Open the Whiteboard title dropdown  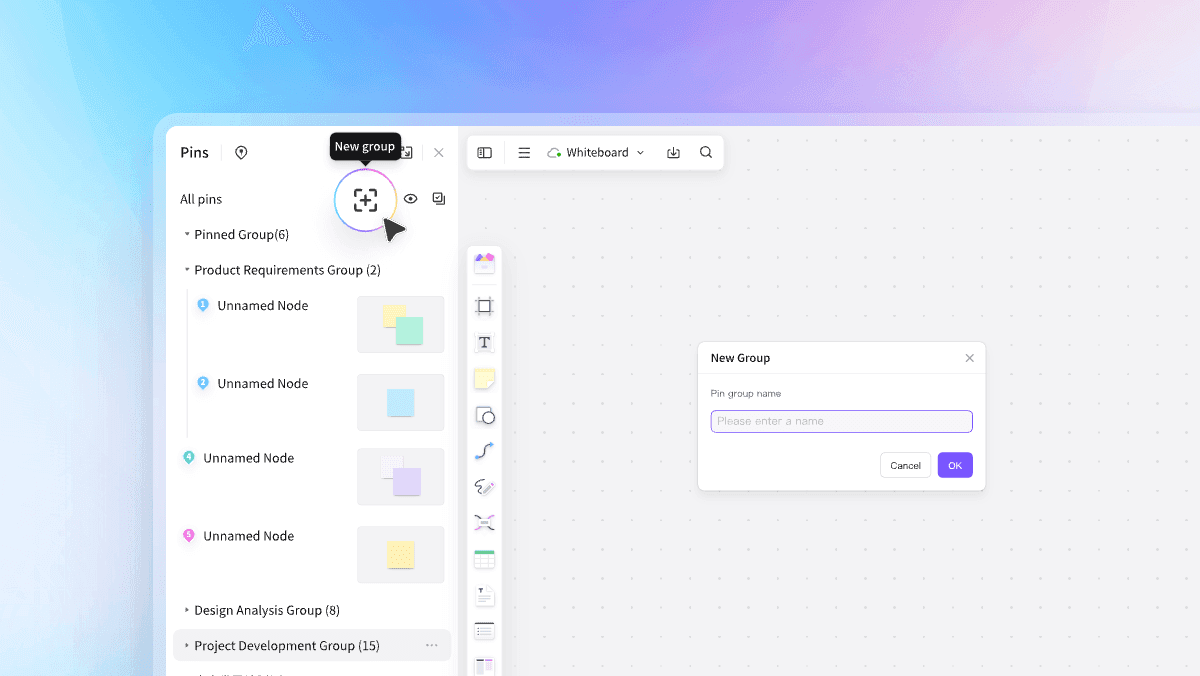(596, 153)
